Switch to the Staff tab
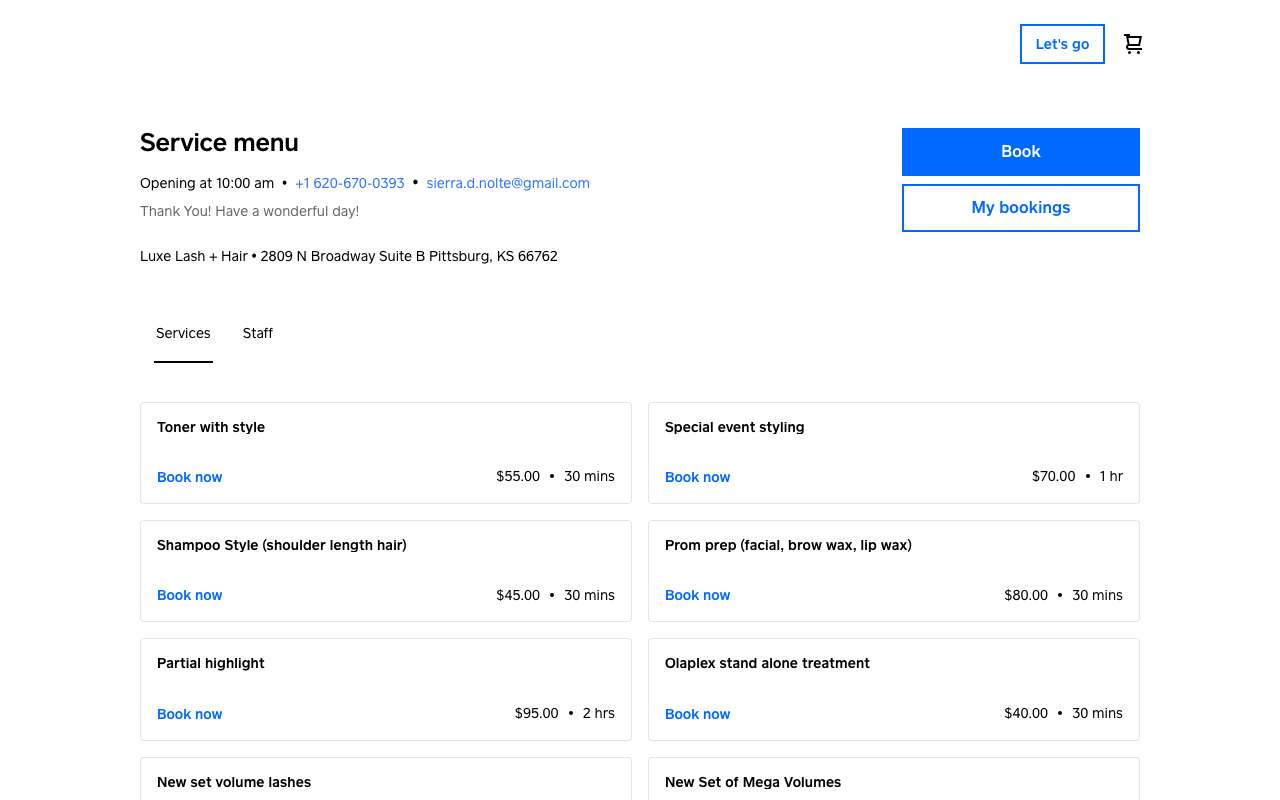Viewport: 1280px width, 800px height. pos(258,333)
